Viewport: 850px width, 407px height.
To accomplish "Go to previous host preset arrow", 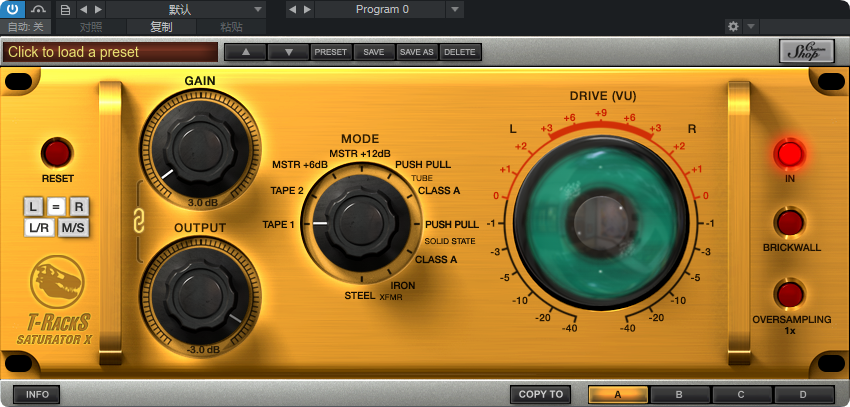I will pyautogui.click(x=83, y=9).
